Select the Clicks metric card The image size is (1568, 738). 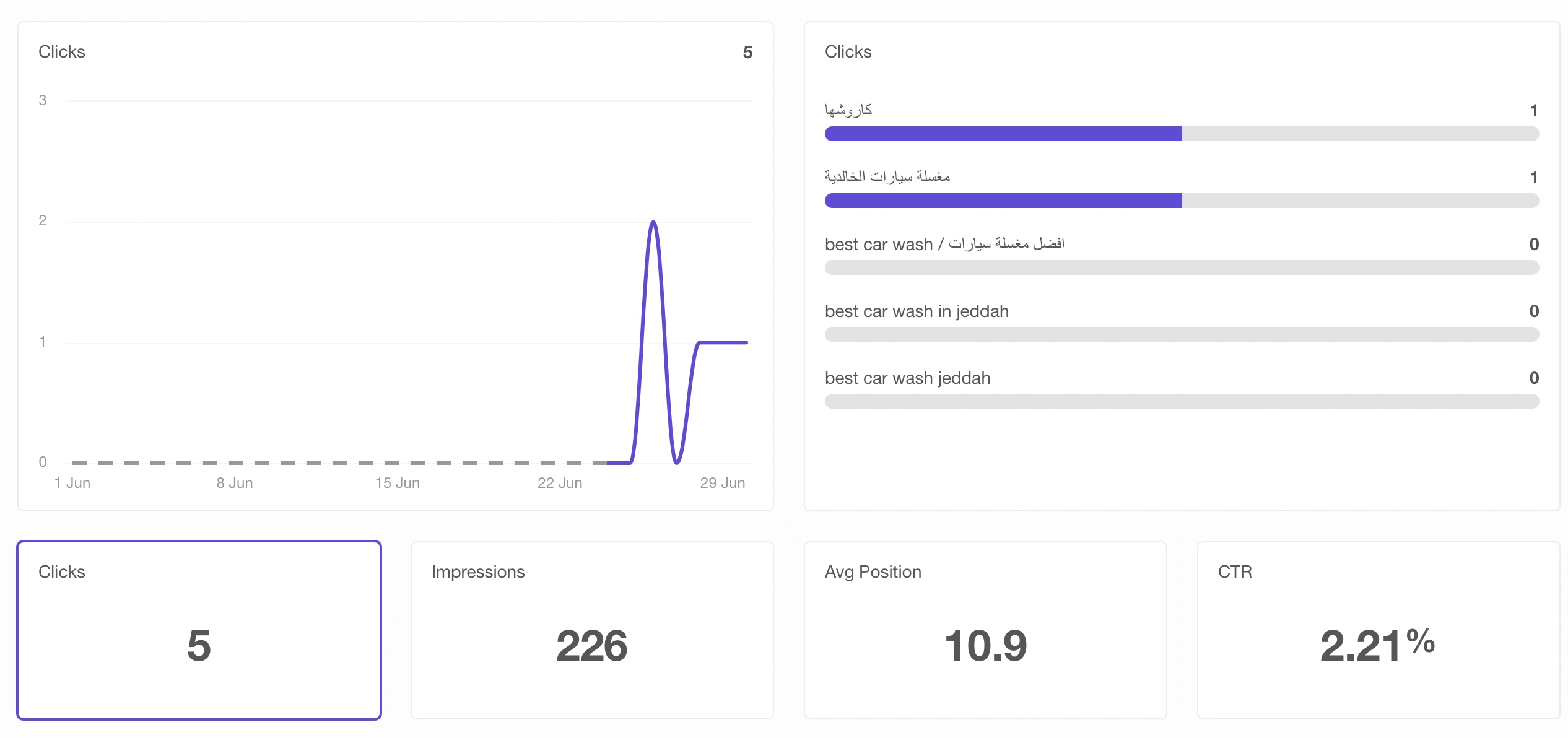199,630
